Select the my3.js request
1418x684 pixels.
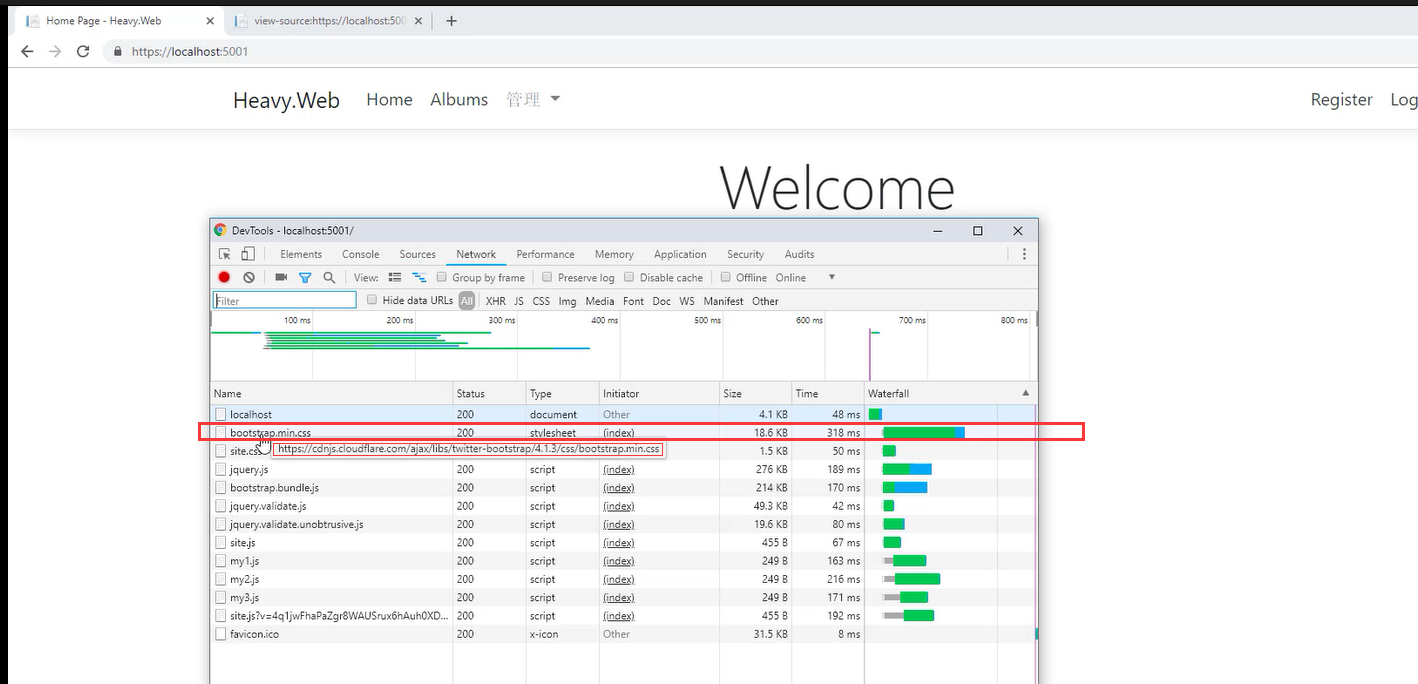click(623, 598)
